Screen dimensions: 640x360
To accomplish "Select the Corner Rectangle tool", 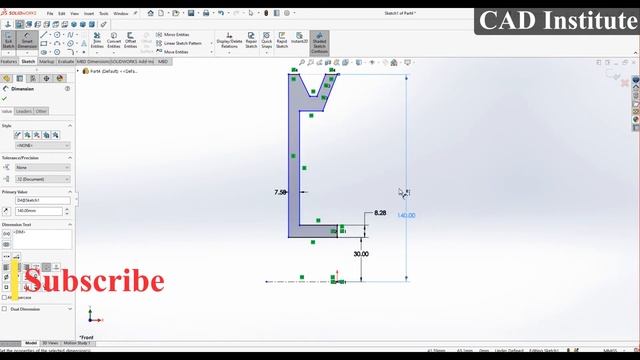I will [x=44, y=43].
